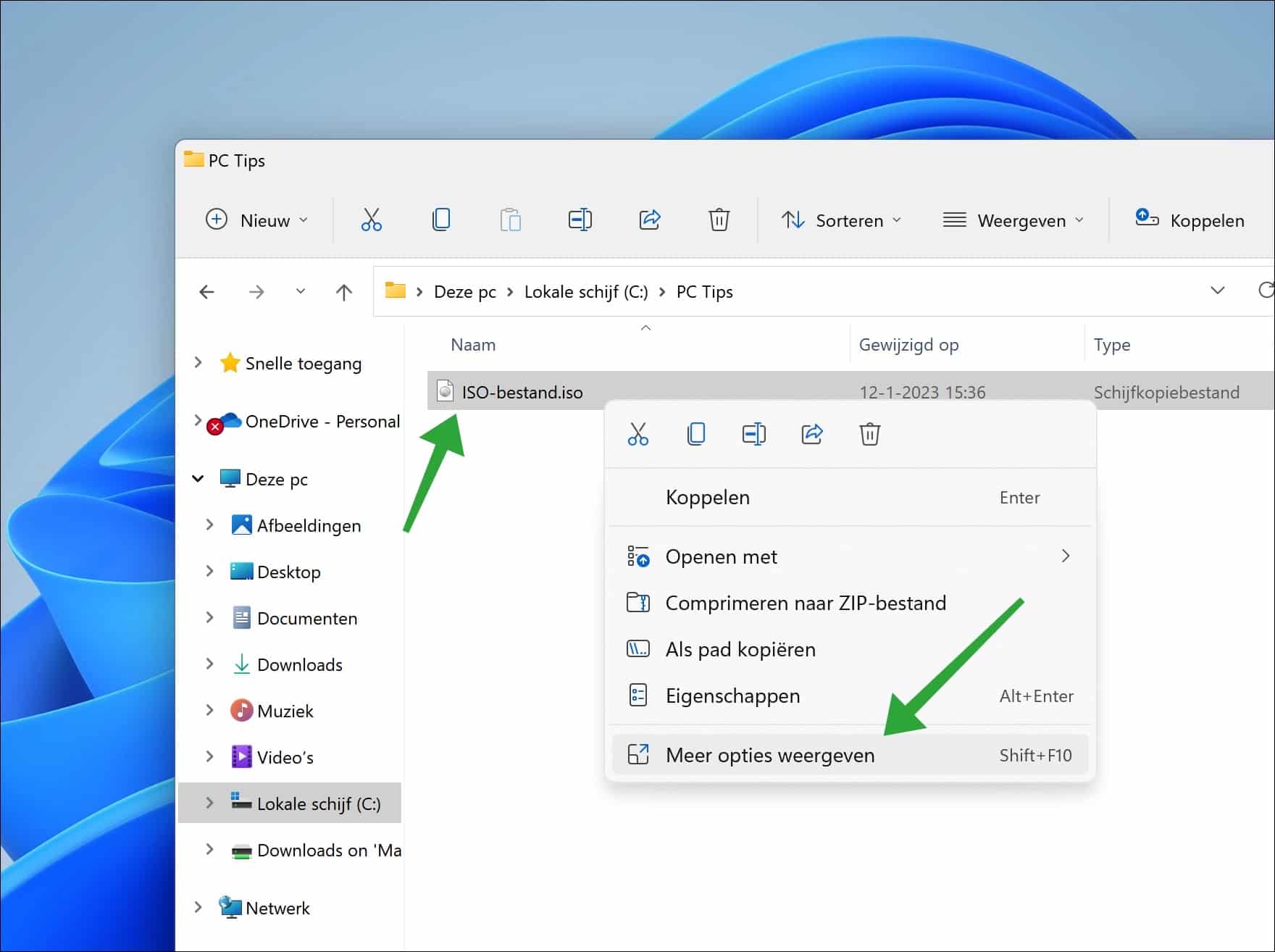Click the Rename icon in the context menu

(753, 434)
